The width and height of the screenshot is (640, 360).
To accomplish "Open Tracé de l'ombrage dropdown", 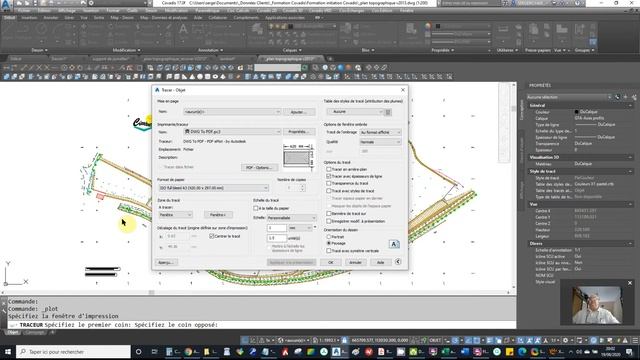I will coord(380,132).
